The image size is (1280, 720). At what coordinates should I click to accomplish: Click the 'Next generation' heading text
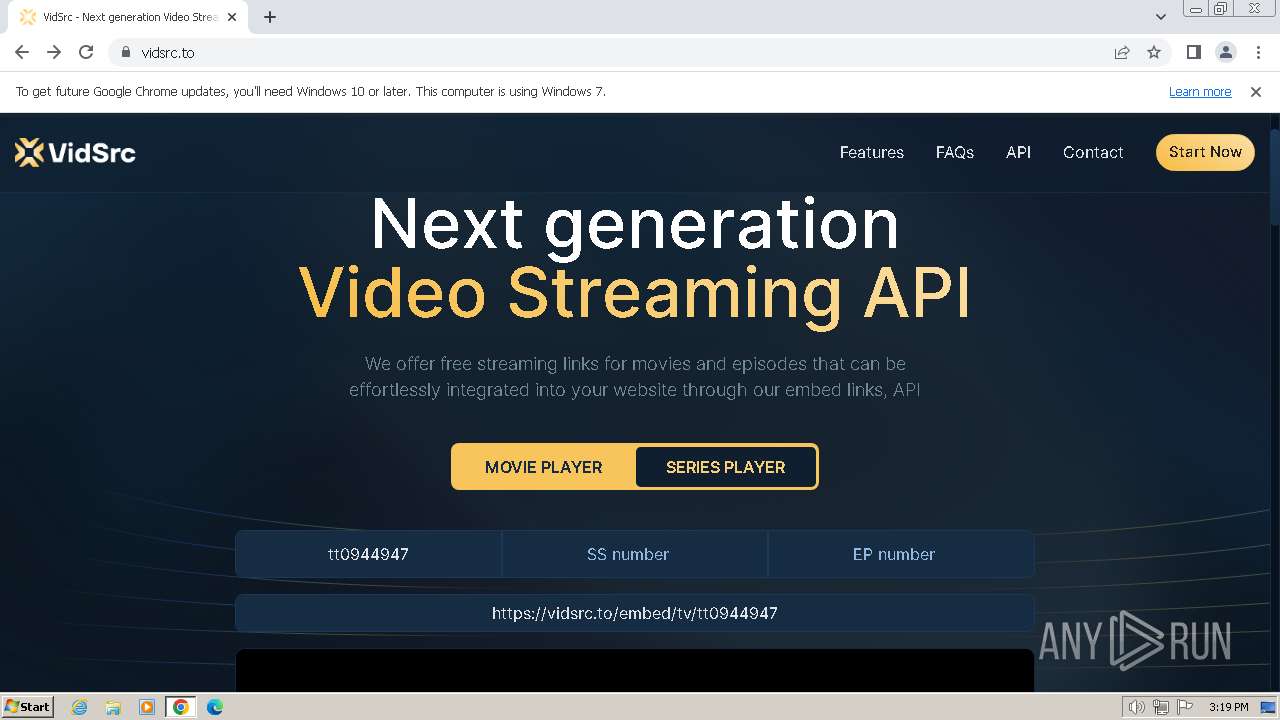tap(635, 224)
